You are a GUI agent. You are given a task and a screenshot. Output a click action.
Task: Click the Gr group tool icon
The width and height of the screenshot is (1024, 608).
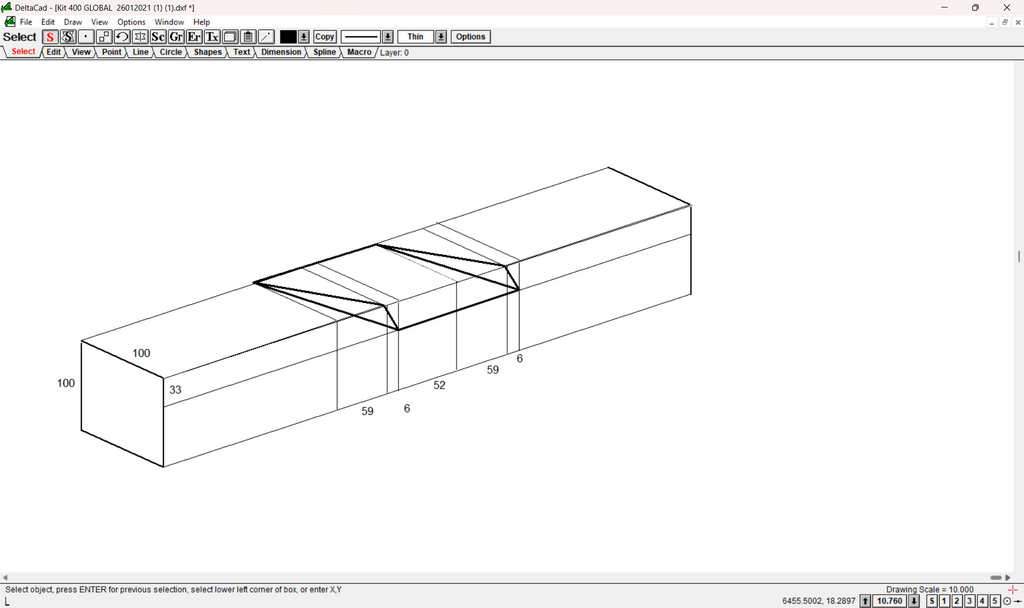point(176,37)
